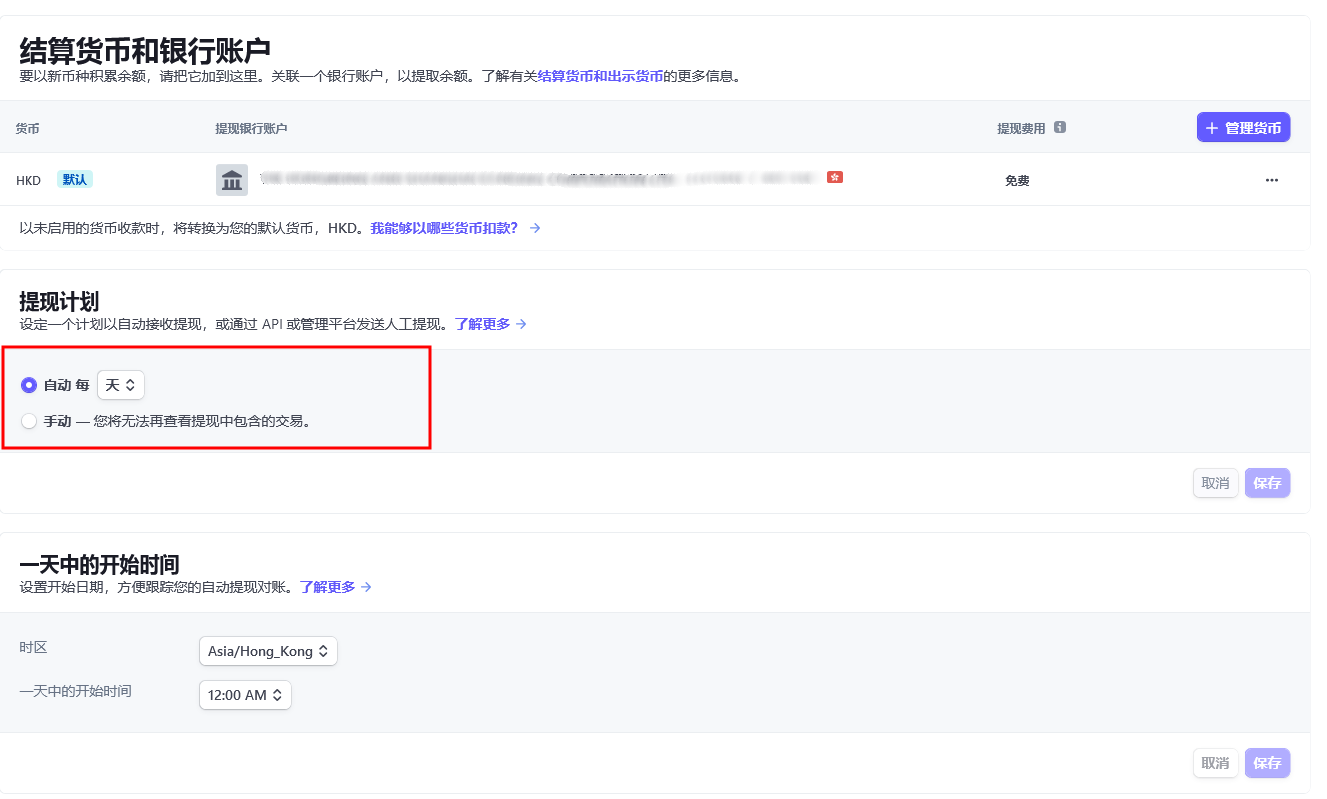Click 取消 in the 提现计划 section
Screen dimensions: 1327x799
tap(1215, 483)
